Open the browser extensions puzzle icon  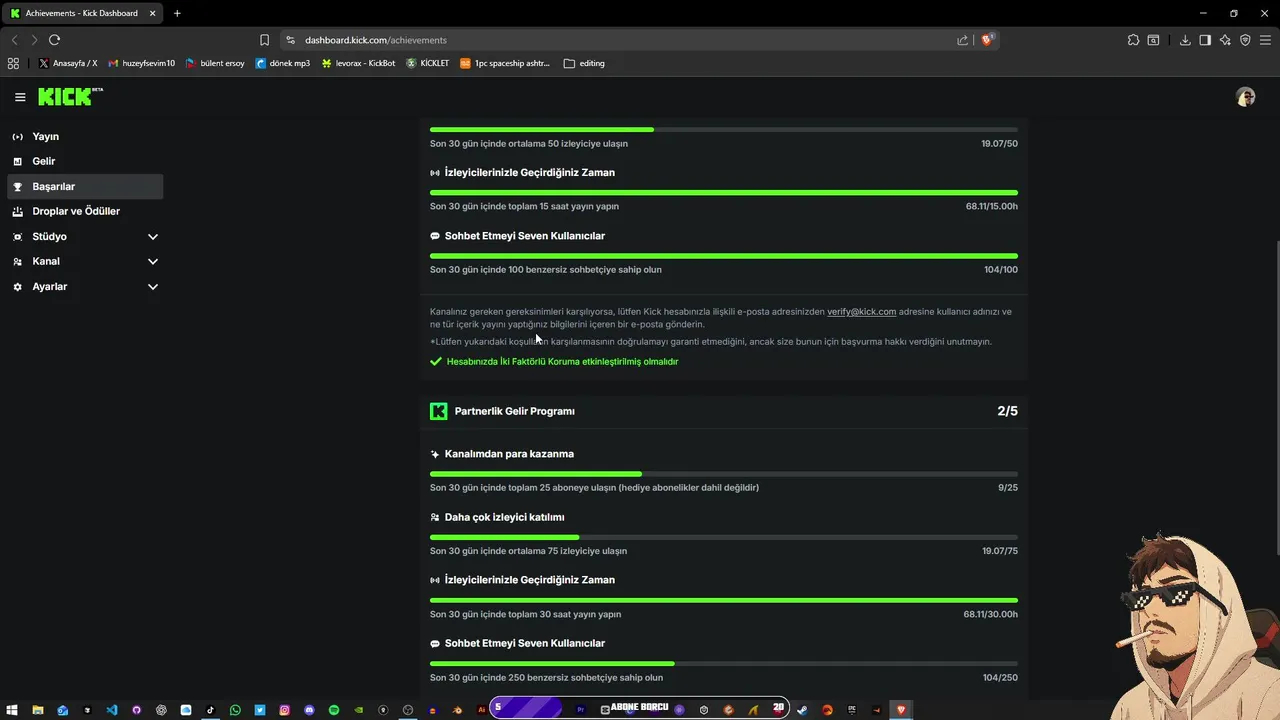[x=1133, y=40]
